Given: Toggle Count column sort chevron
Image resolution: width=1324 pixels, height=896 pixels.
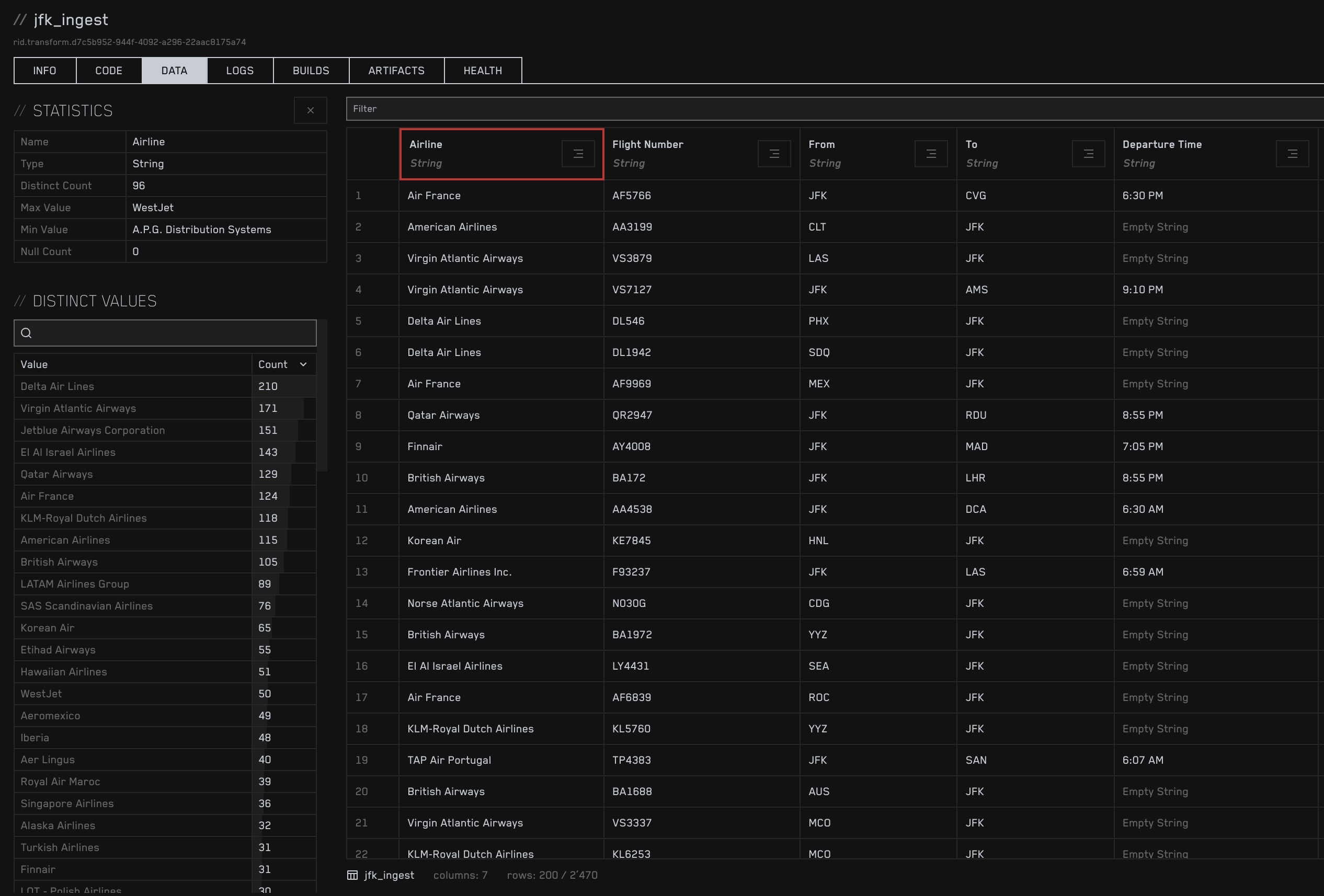Looking at the screenshot, I should (x=303, y=364).
